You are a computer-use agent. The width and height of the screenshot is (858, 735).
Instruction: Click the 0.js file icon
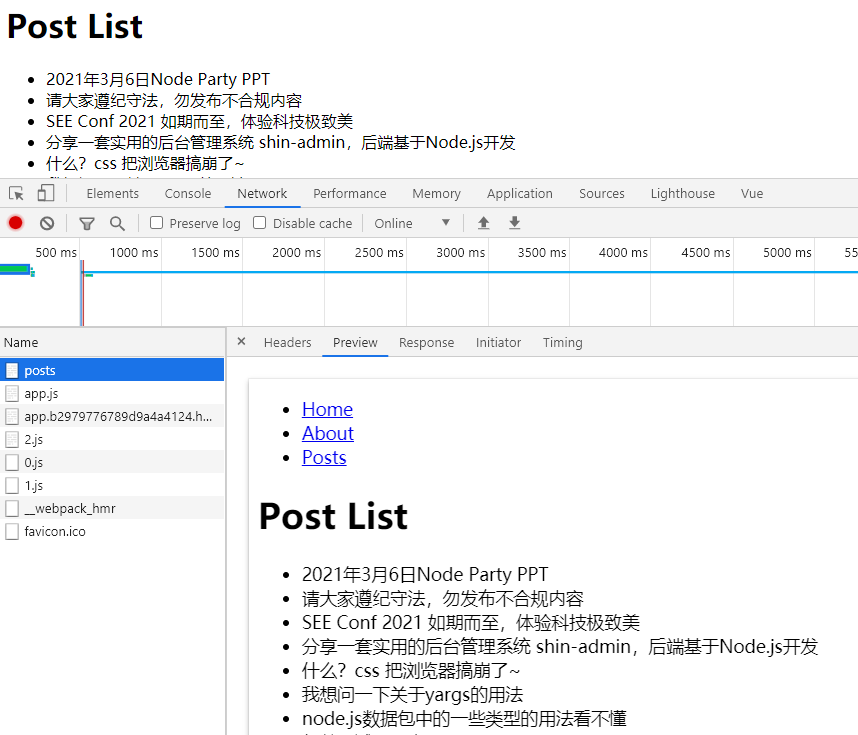click(x=12, y=462)
